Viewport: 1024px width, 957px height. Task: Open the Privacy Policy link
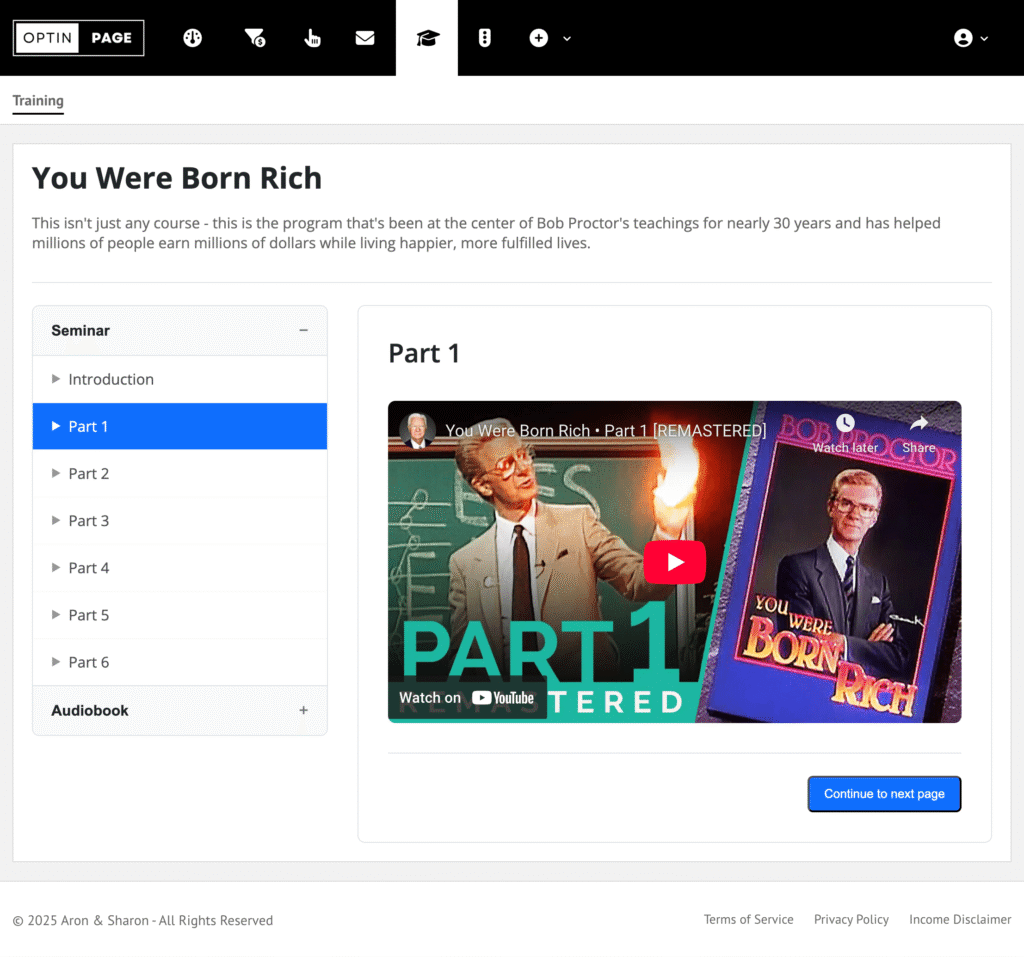coord(851,920)
